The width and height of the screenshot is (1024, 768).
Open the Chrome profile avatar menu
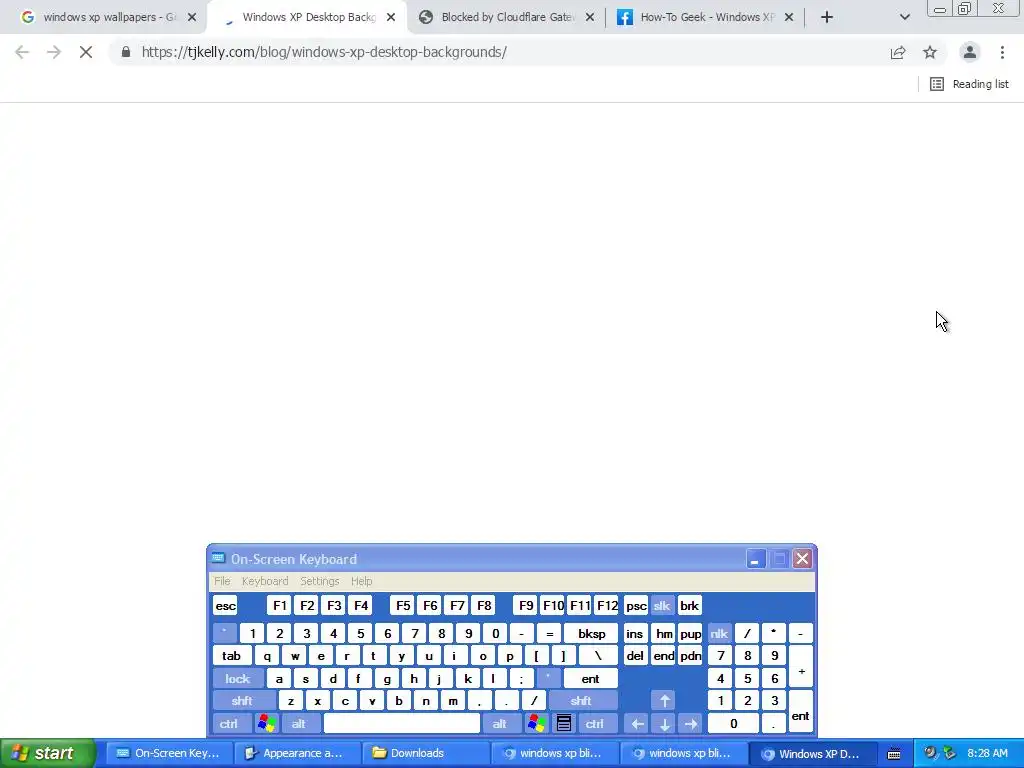pos(970,52)
